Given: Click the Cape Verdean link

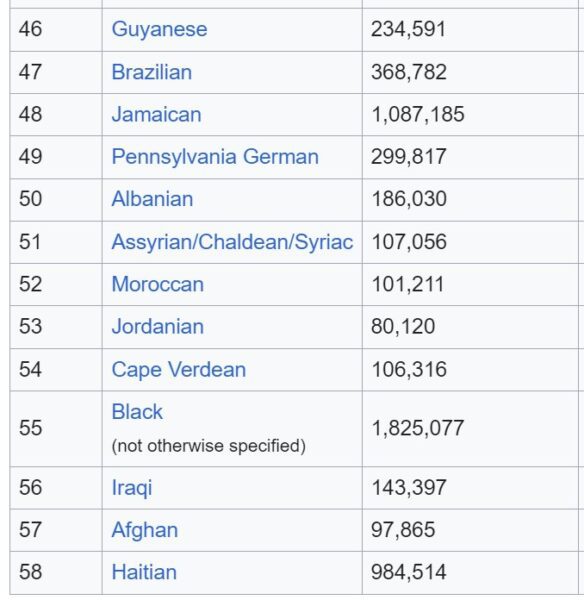Looking at the screenshot, I should (x=179, y=370).
